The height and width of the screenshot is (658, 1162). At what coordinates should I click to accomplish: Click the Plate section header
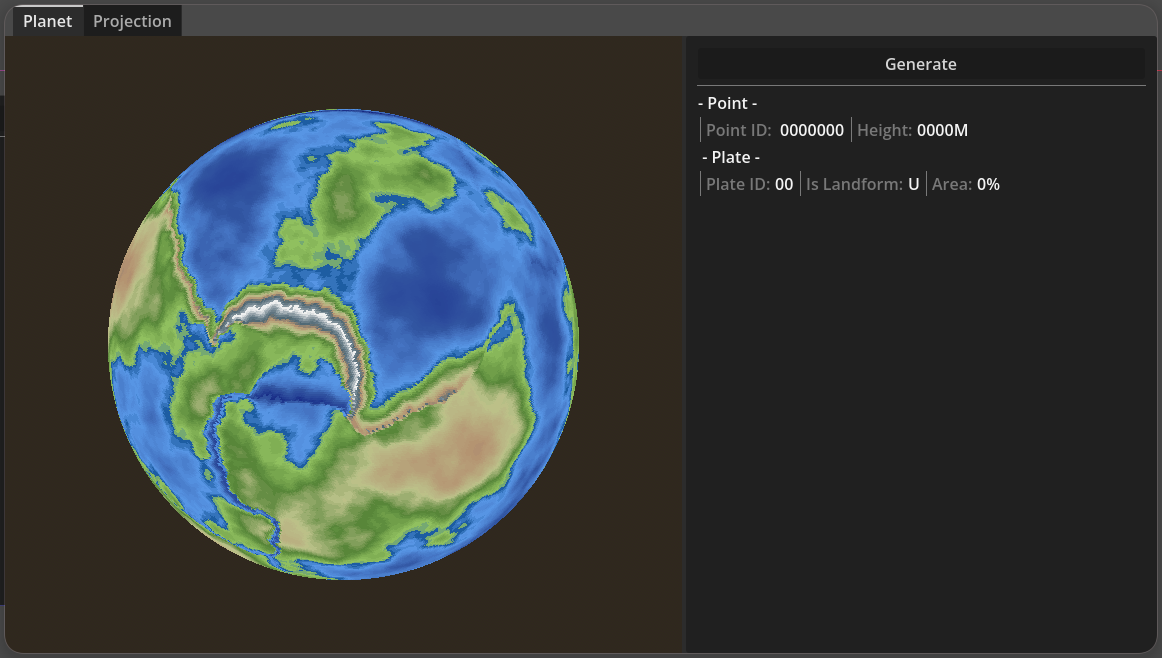click(x=732, y=157)
